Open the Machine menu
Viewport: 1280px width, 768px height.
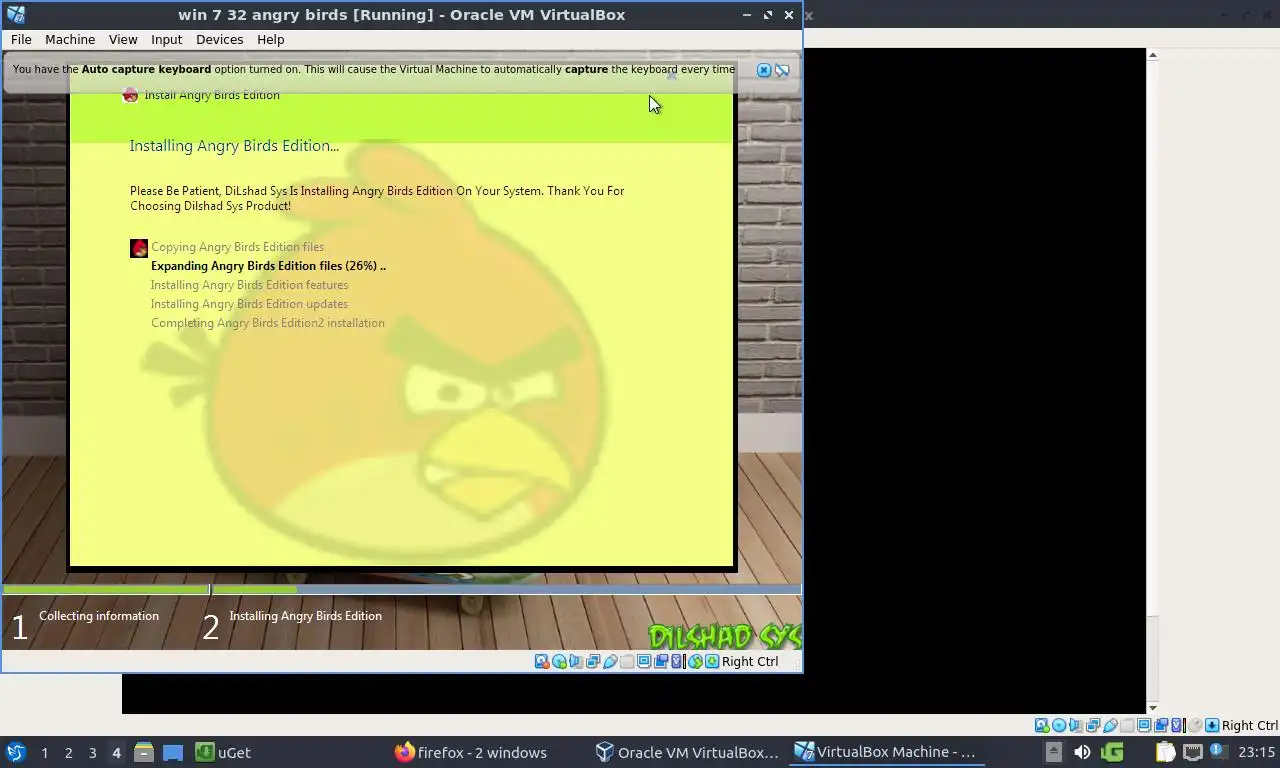pyautogui.click(x=70, y=39)
